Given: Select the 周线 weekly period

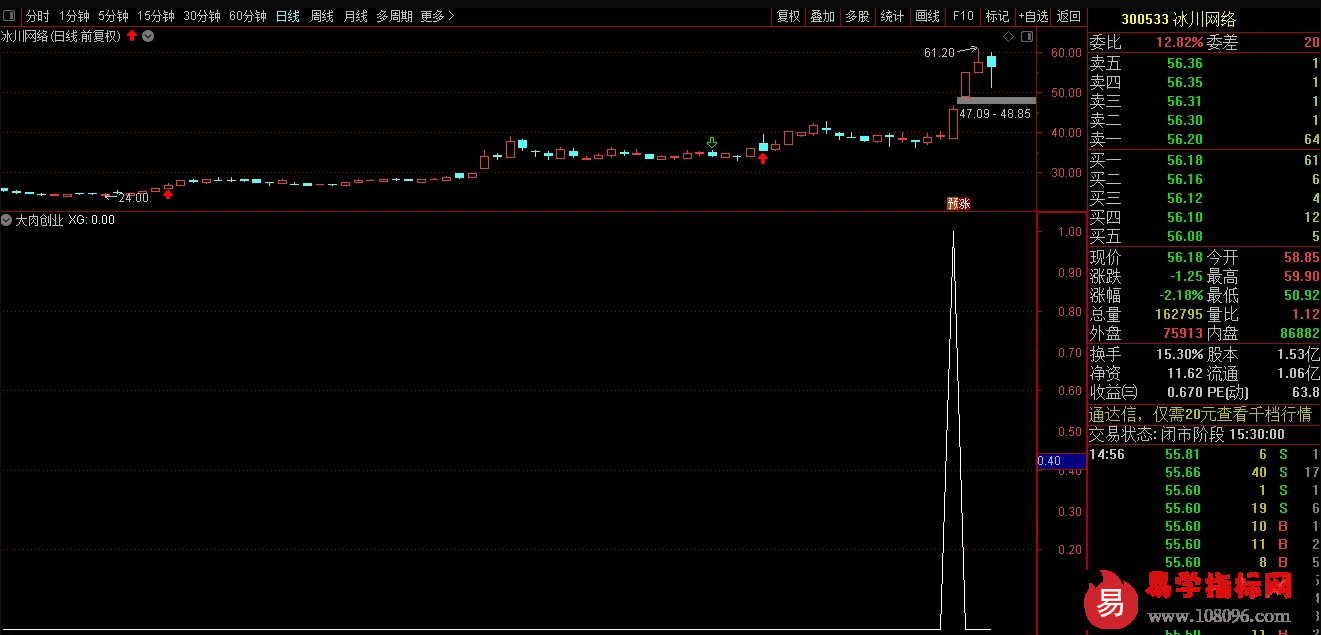Looking at the screenshot, I should click(321, 16).
